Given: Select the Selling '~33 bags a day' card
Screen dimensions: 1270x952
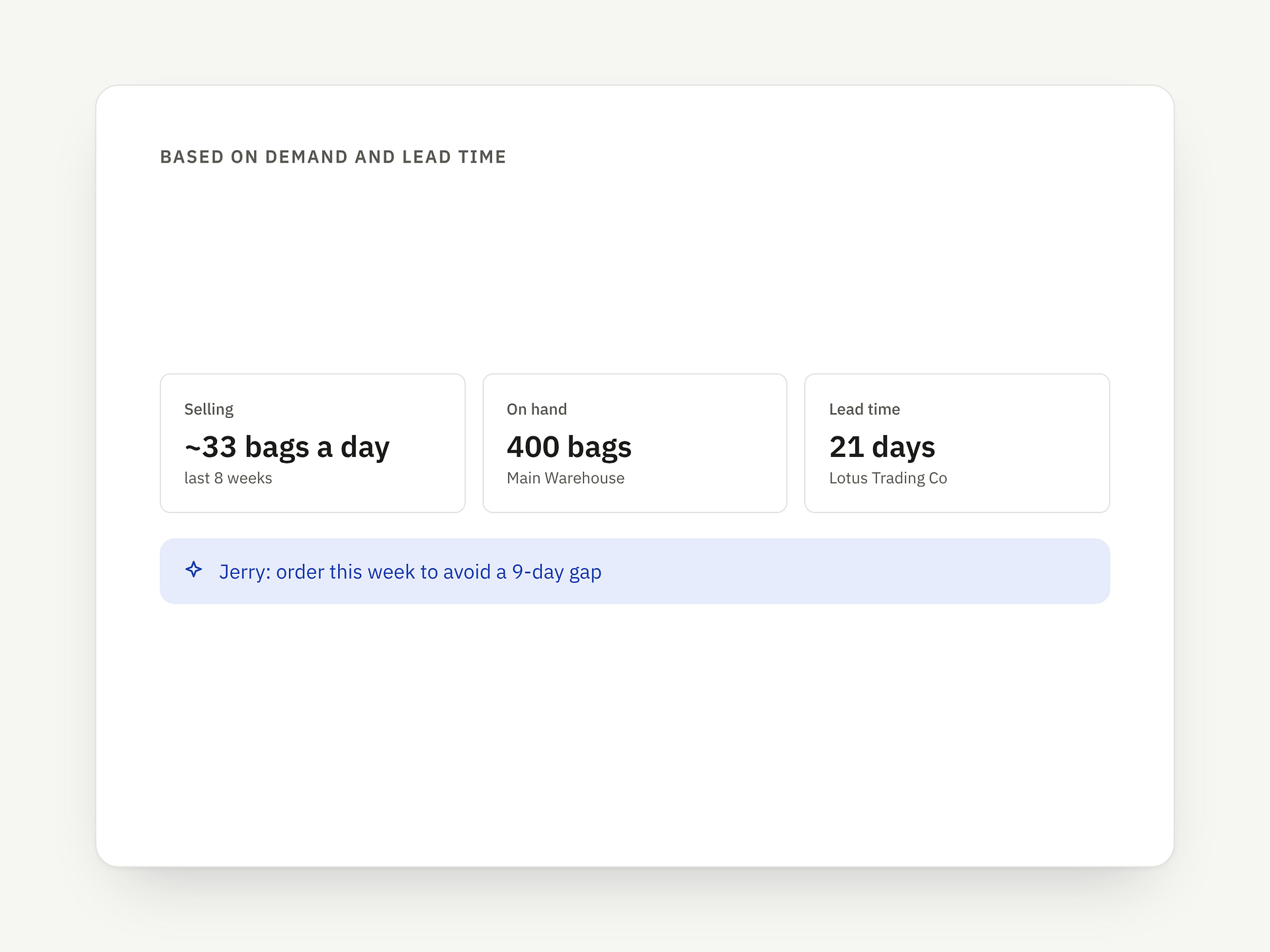Looking at the screenshot, I should tap(312, 443).
